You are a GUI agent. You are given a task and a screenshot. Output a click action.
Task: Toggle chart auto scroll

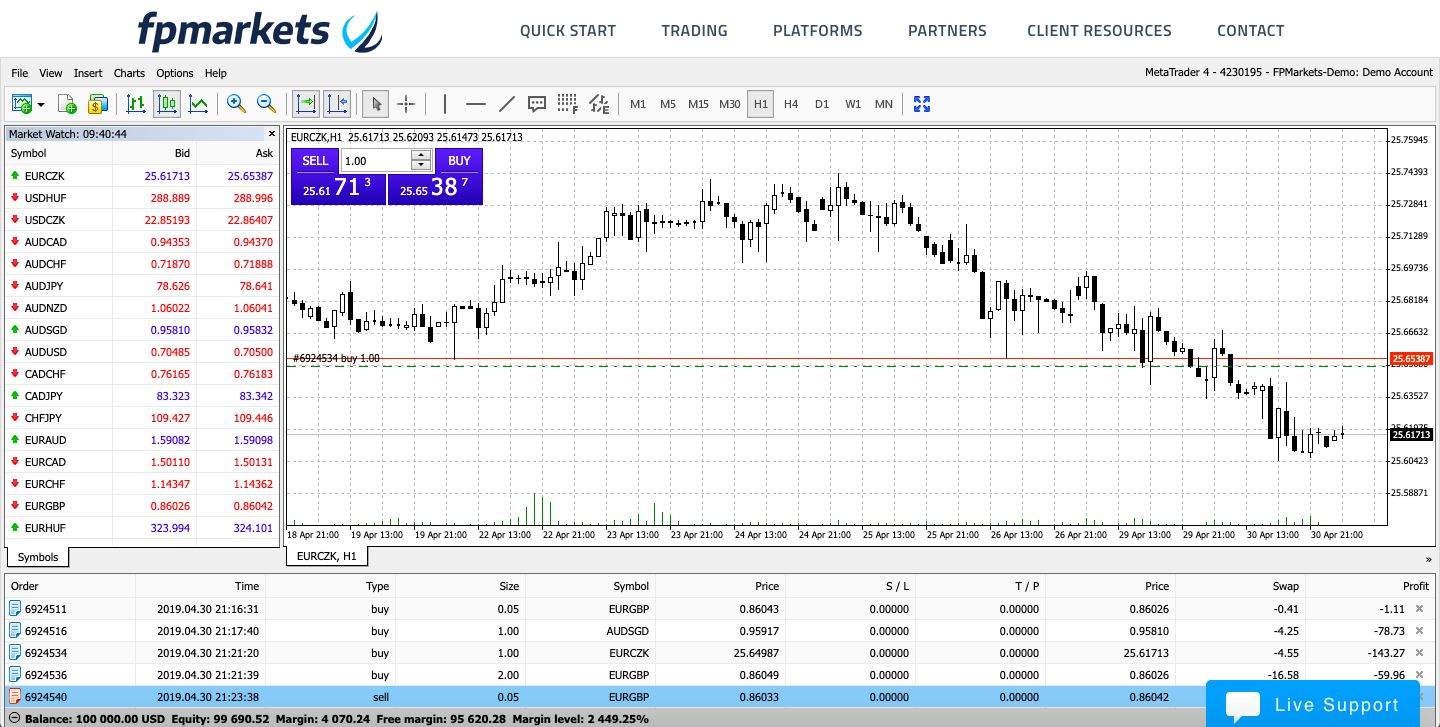(x=305, y=103)
